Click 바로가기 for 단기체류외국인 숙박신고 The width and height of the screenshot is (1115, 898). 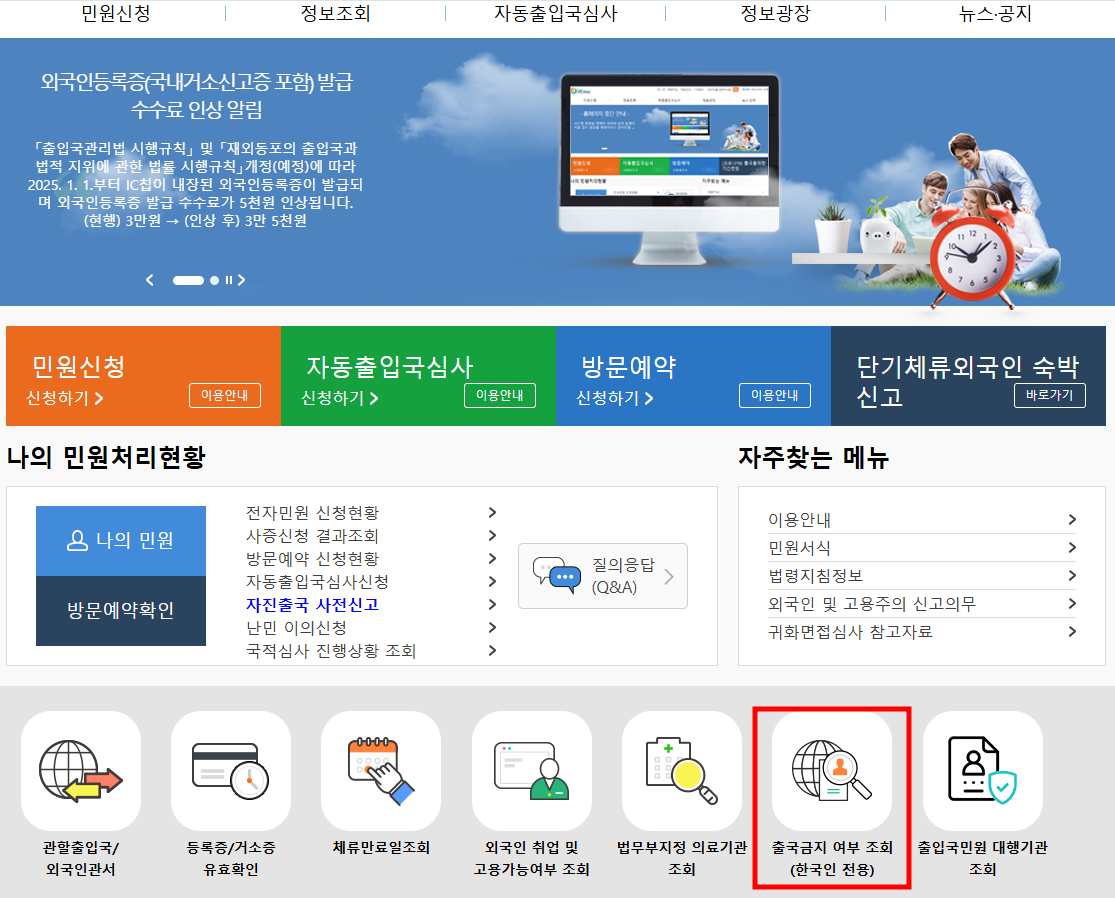coord(1049,395)
